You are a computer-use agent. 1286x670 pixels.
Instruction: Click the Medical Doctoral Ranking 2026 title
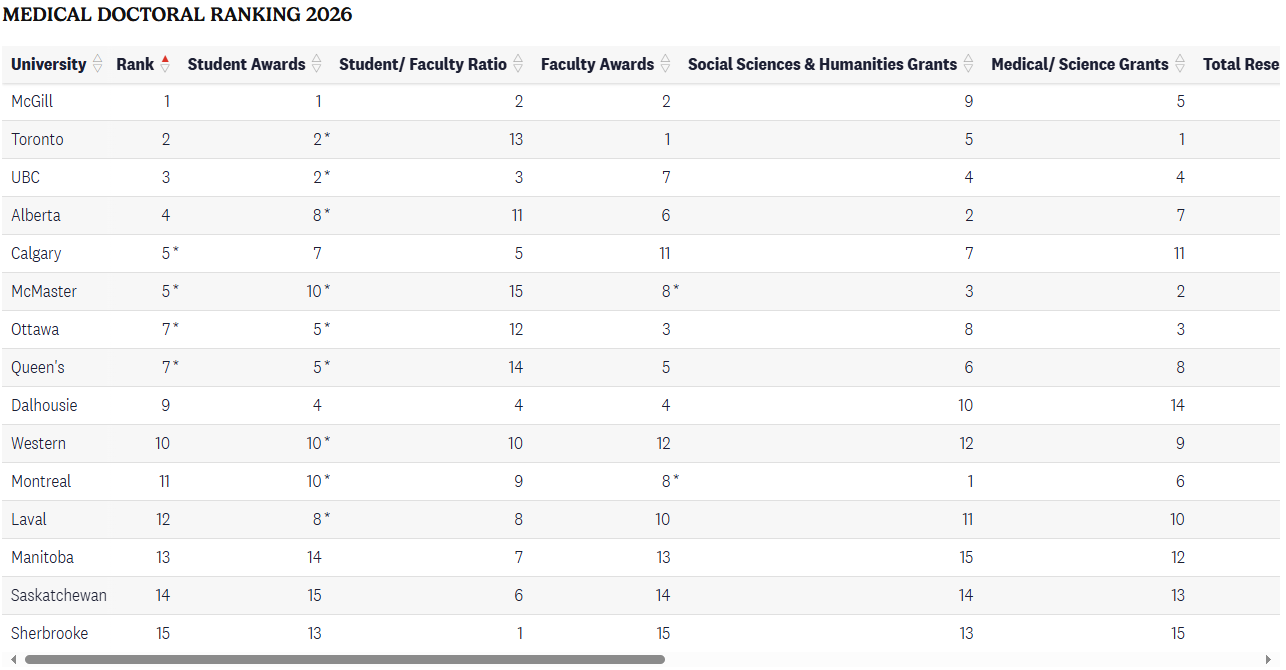177,15
